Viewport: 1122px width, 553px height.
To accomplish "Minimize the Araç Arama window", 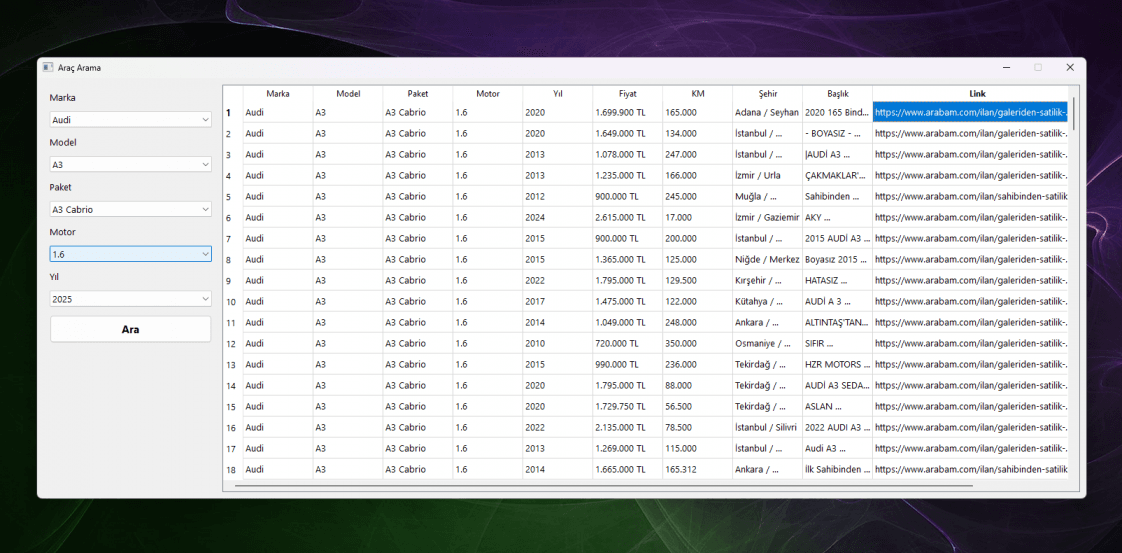I will click(1006, 67).
